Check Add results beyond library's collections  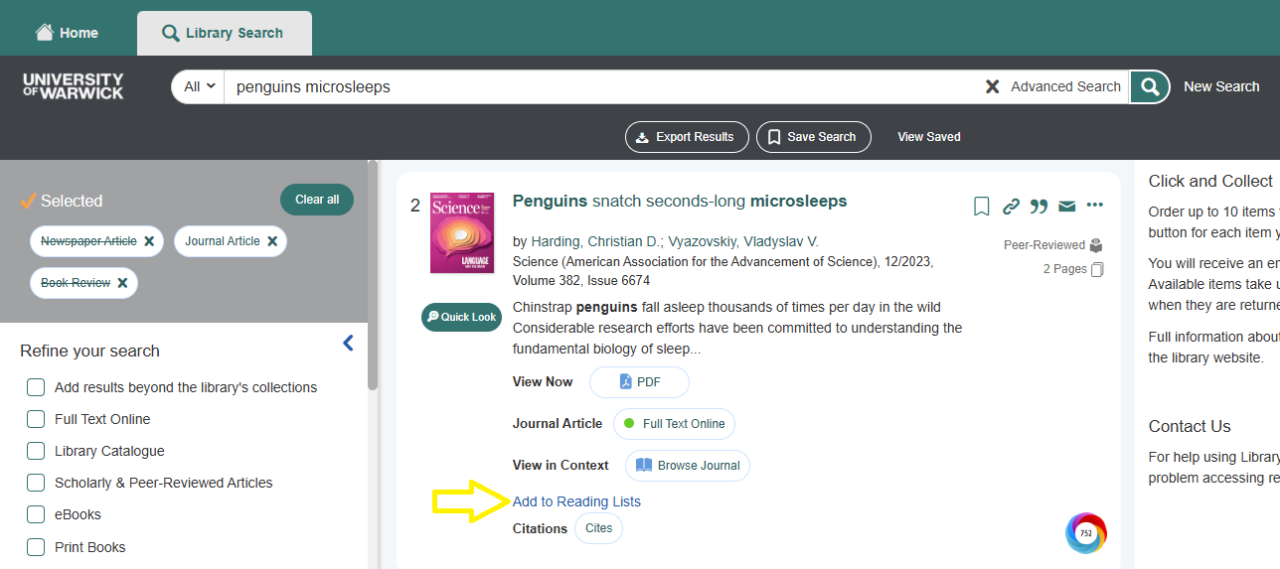click(x=36, y=387)
